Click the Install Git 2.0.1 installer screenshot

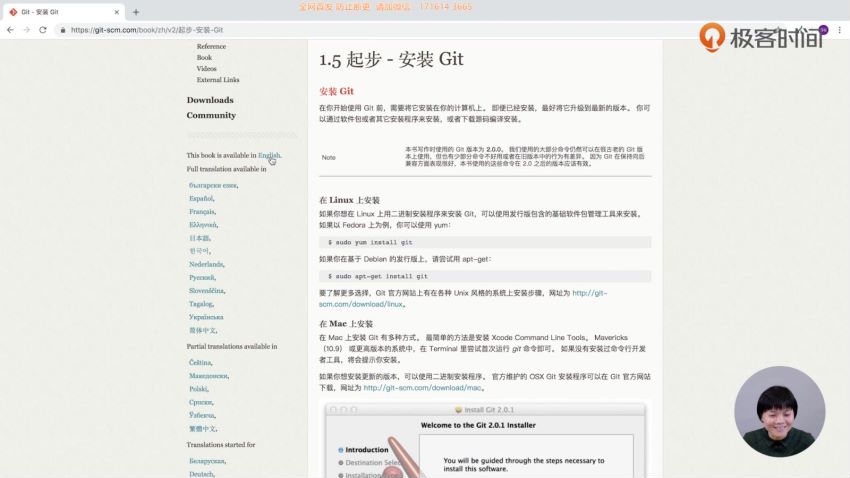(x=485, y=441)
